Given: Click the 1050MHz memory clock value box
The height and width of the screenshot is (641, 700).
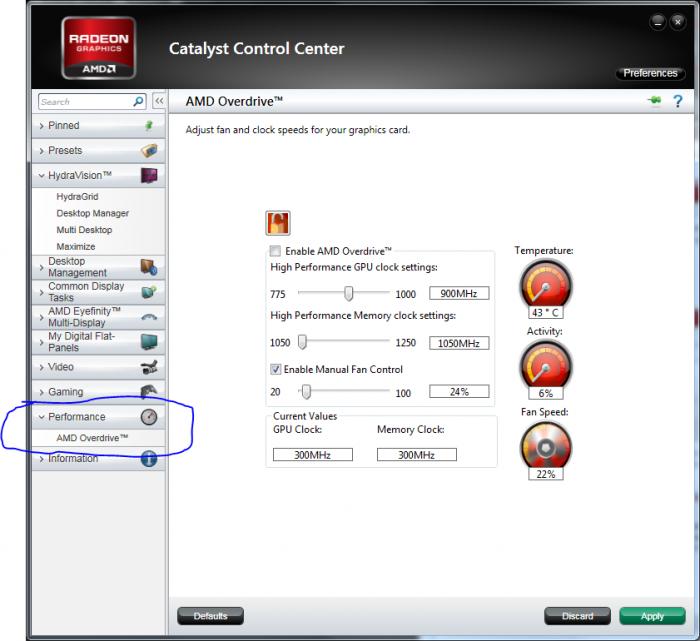Looking at the screenshot, I should pos(459,343).
